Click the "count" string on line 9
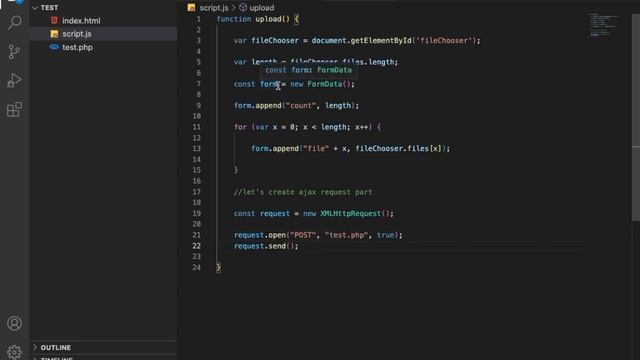The width and height of the screenshot is (640, 360). [300, 106]
